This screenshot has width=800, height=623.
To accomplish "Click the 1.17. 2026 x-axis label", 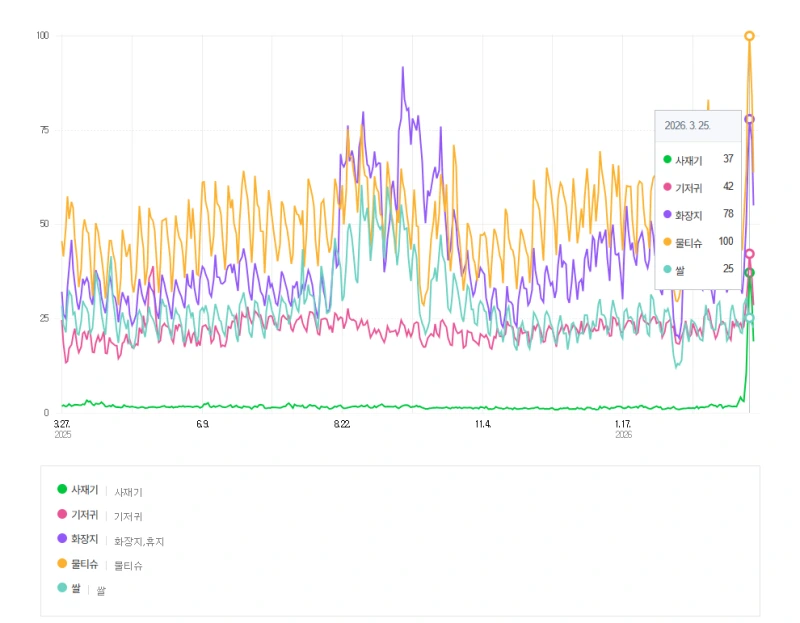I will 623,429.
